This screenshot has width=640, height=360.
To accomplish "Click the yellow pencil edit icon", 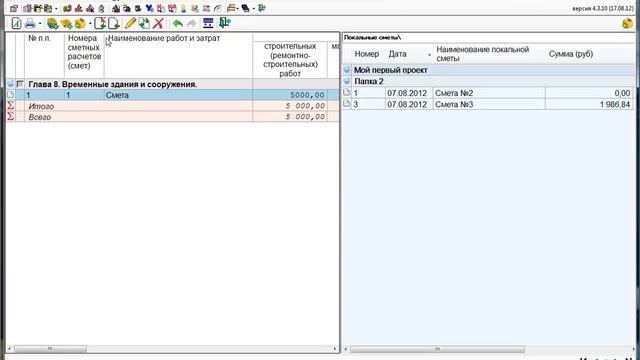I will point(130,23).
